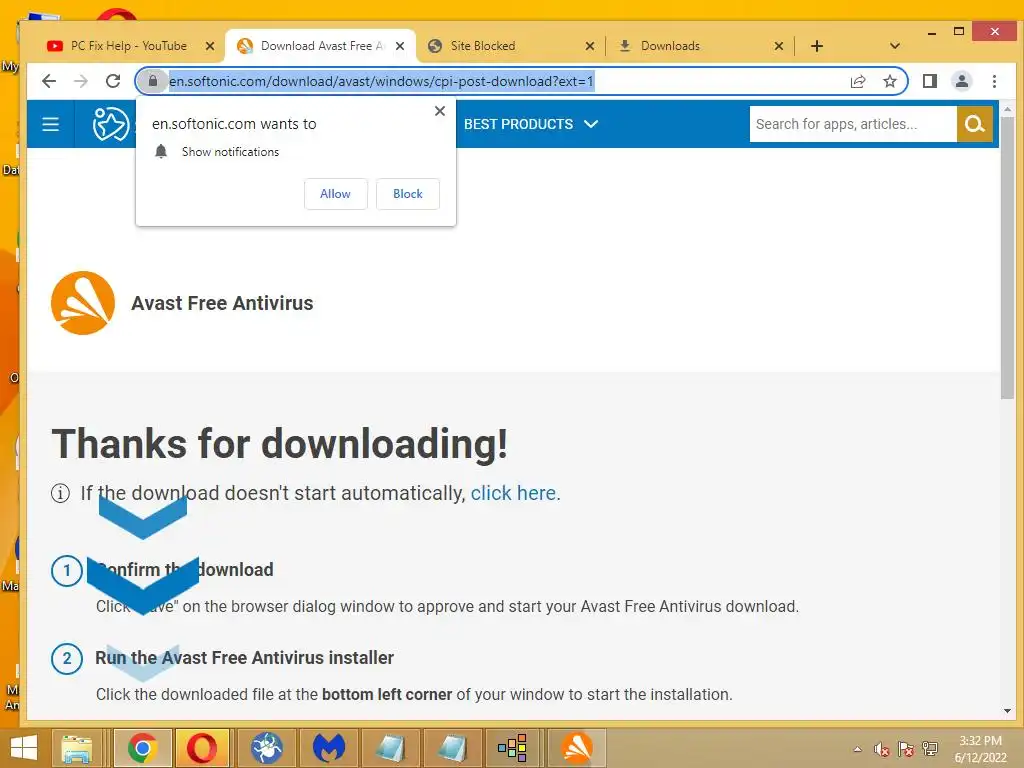Open the colored blocks taskbar app
This screenshot has height=768, width=1024.
pyautogui.click(x=513, y=748)
